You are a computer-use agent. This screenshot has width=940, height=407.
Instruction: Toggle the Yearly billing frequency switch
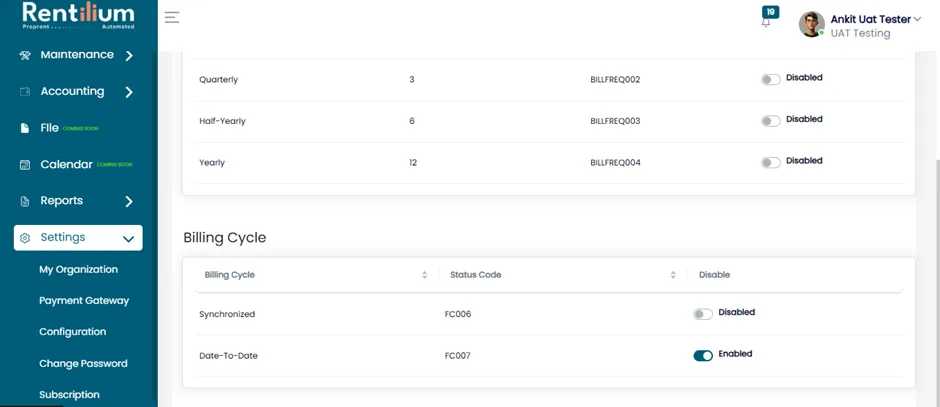pos(770,162)
